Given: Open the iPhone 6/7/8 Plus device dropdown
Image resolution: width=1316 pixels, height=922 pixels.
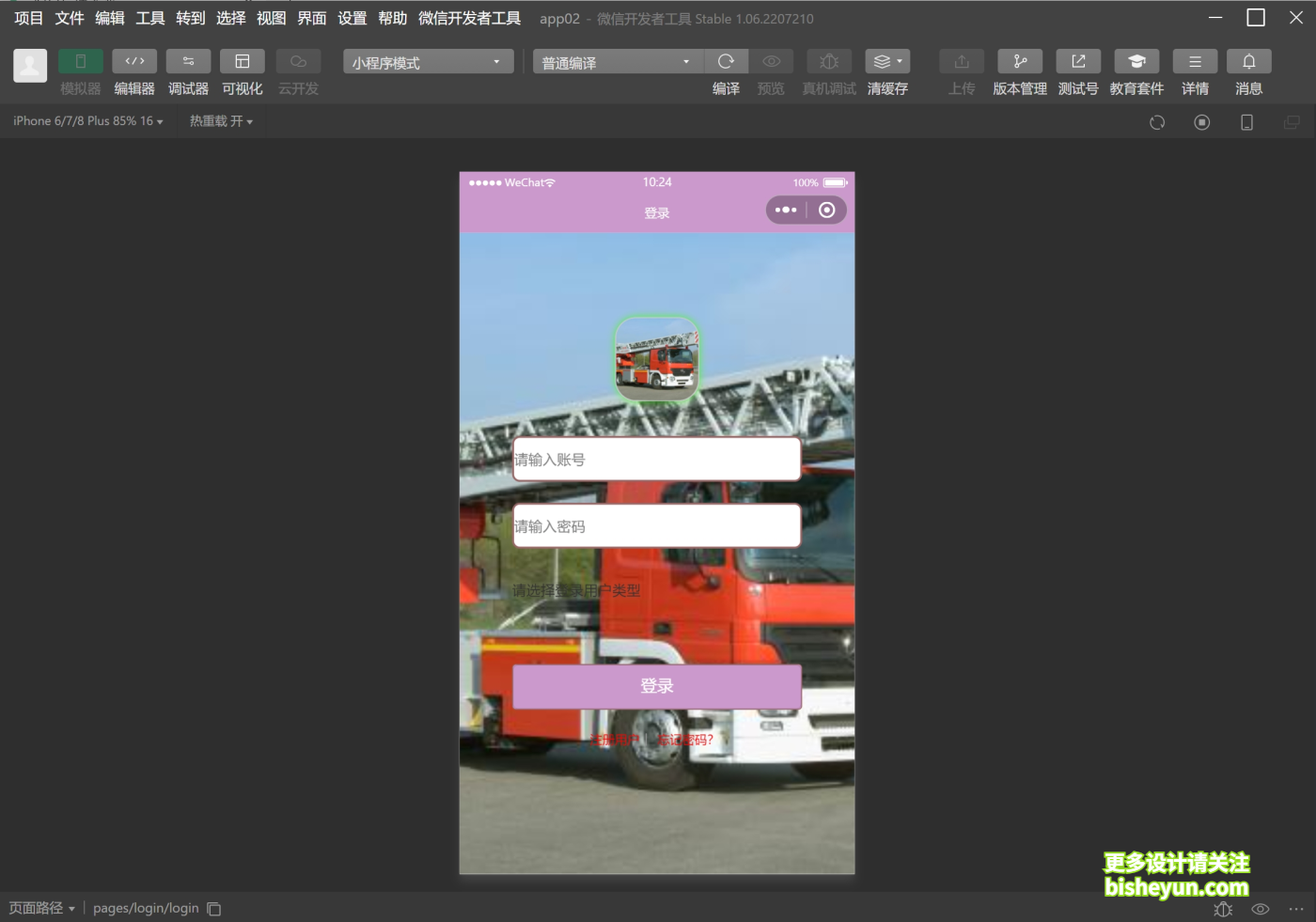Looking at the screenshot, I should pyautogui.click(x=87, y=121).
